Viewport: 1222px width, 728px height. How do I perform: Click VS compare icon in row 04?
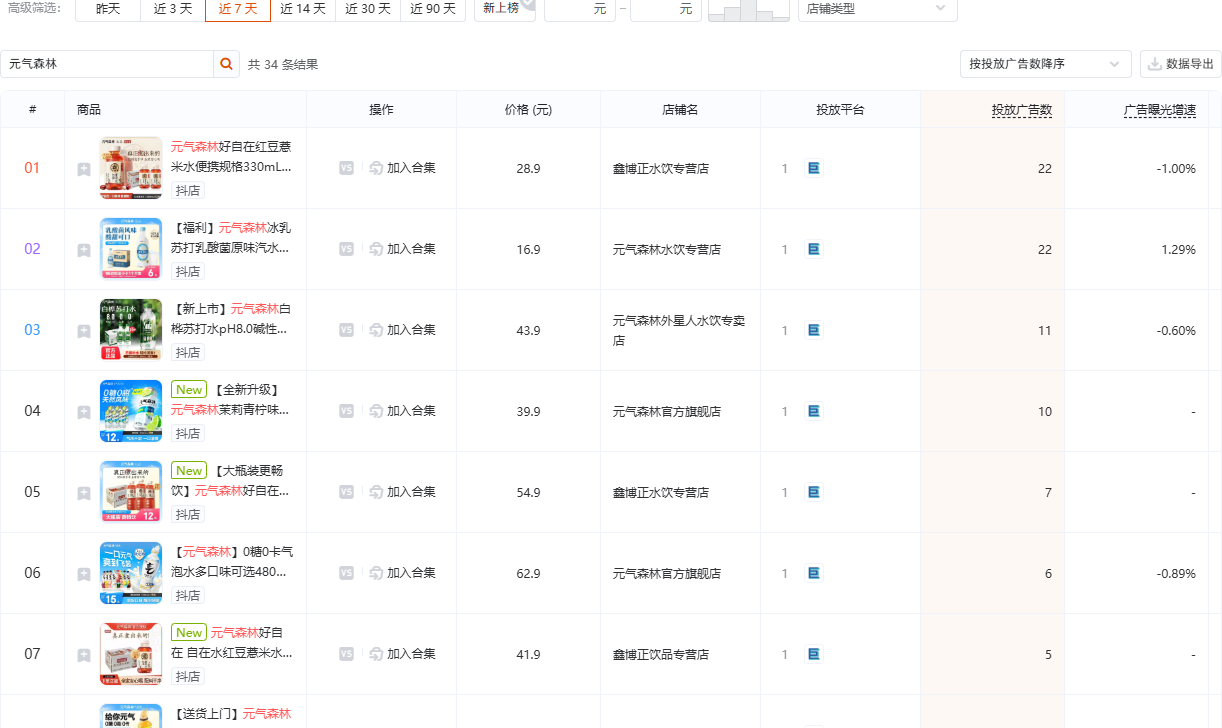[x=346, y=411]
